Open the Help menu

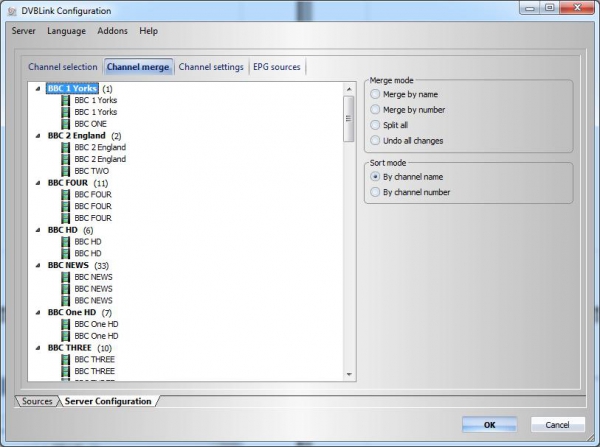148,31
